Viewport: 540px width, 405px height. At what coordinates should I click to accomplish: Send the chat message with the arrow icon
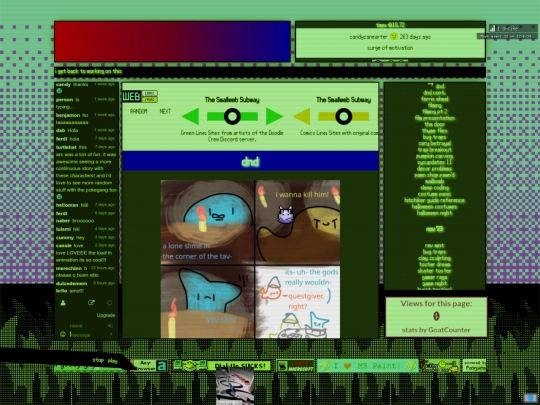click(111, 334)
